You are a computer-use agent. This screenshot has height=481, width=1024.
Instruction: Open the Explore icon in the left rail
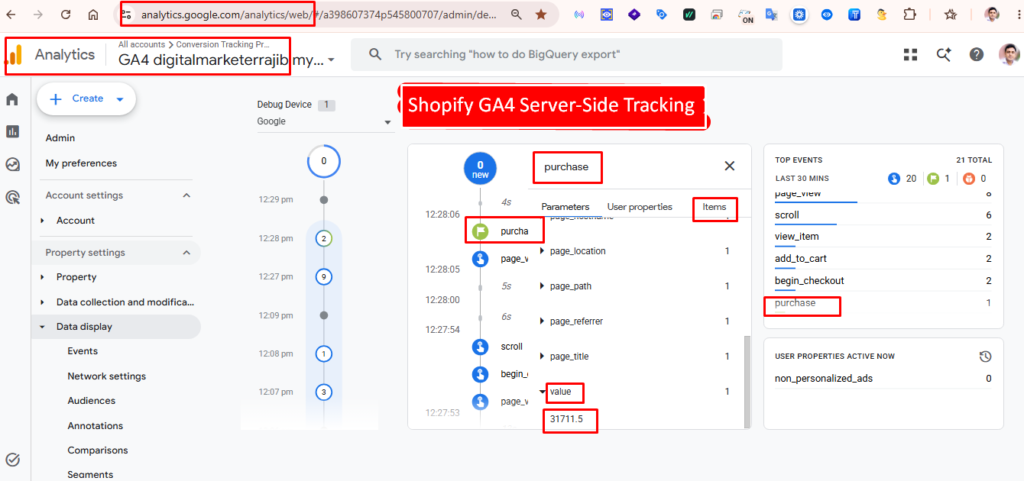click(x=12, y=164)
